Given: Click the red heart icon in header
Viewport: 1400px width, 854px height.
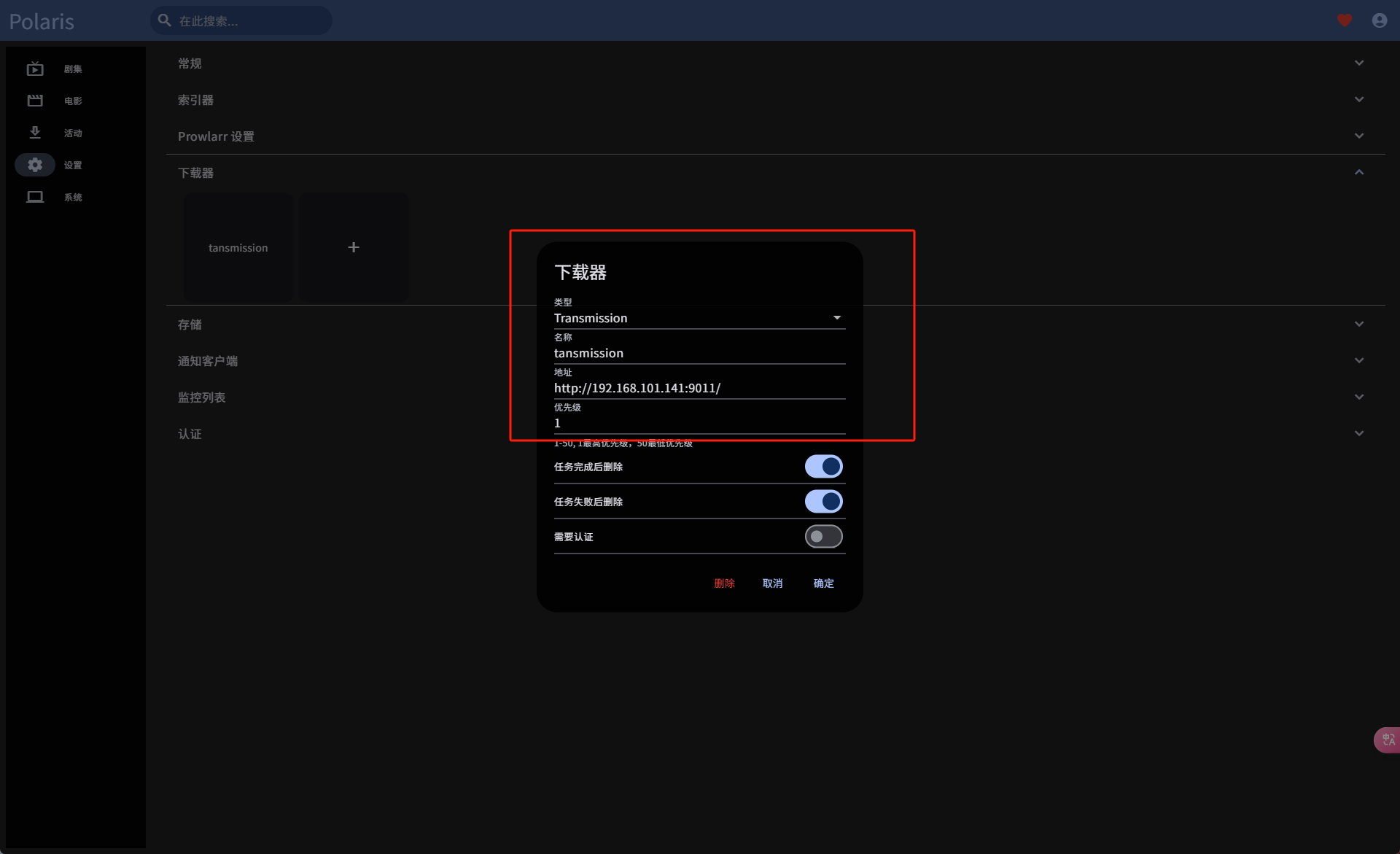Looking at the screenshot, I should coord(1345,20).
